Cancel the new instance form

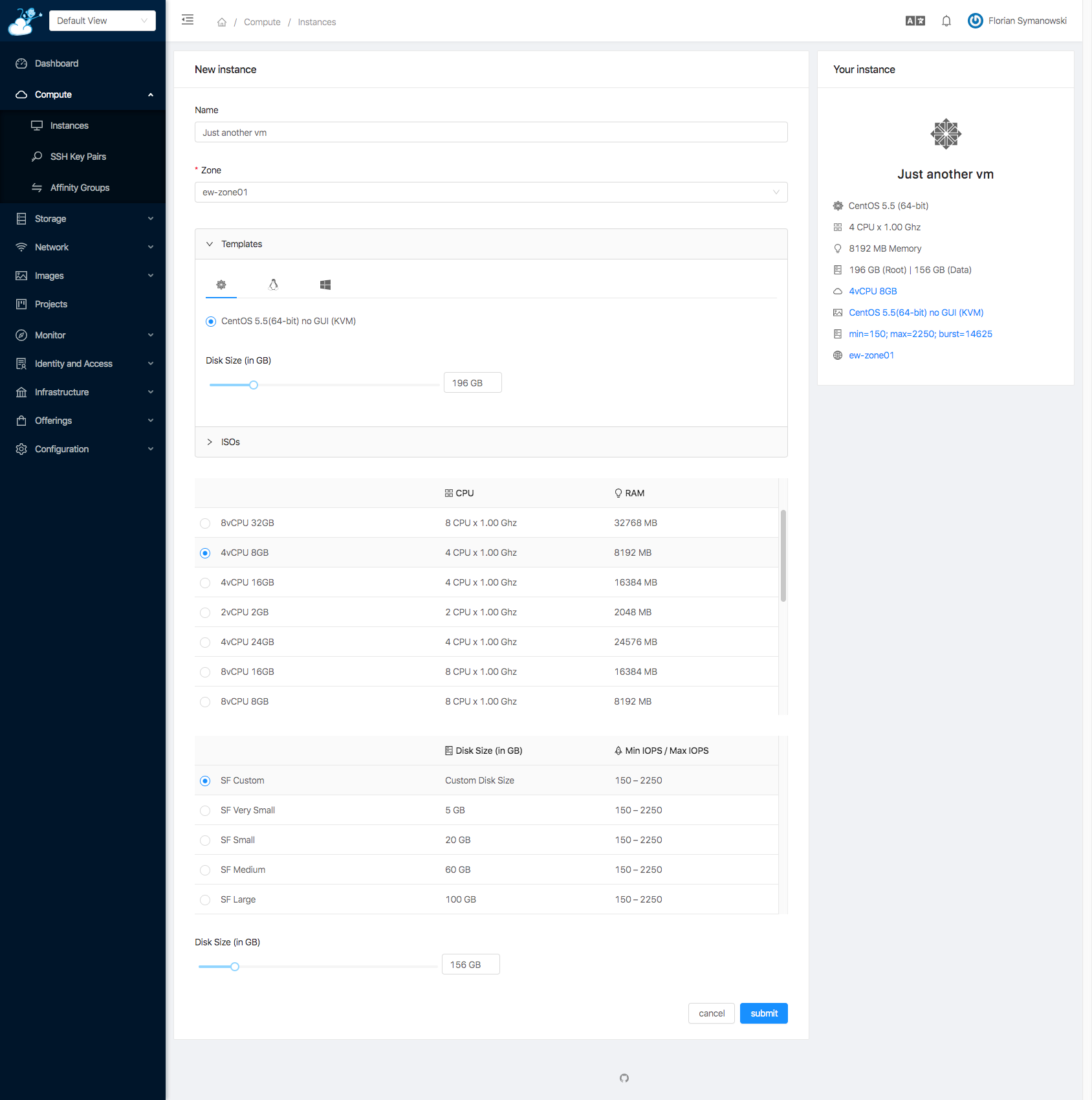(x=712, y=1013)
